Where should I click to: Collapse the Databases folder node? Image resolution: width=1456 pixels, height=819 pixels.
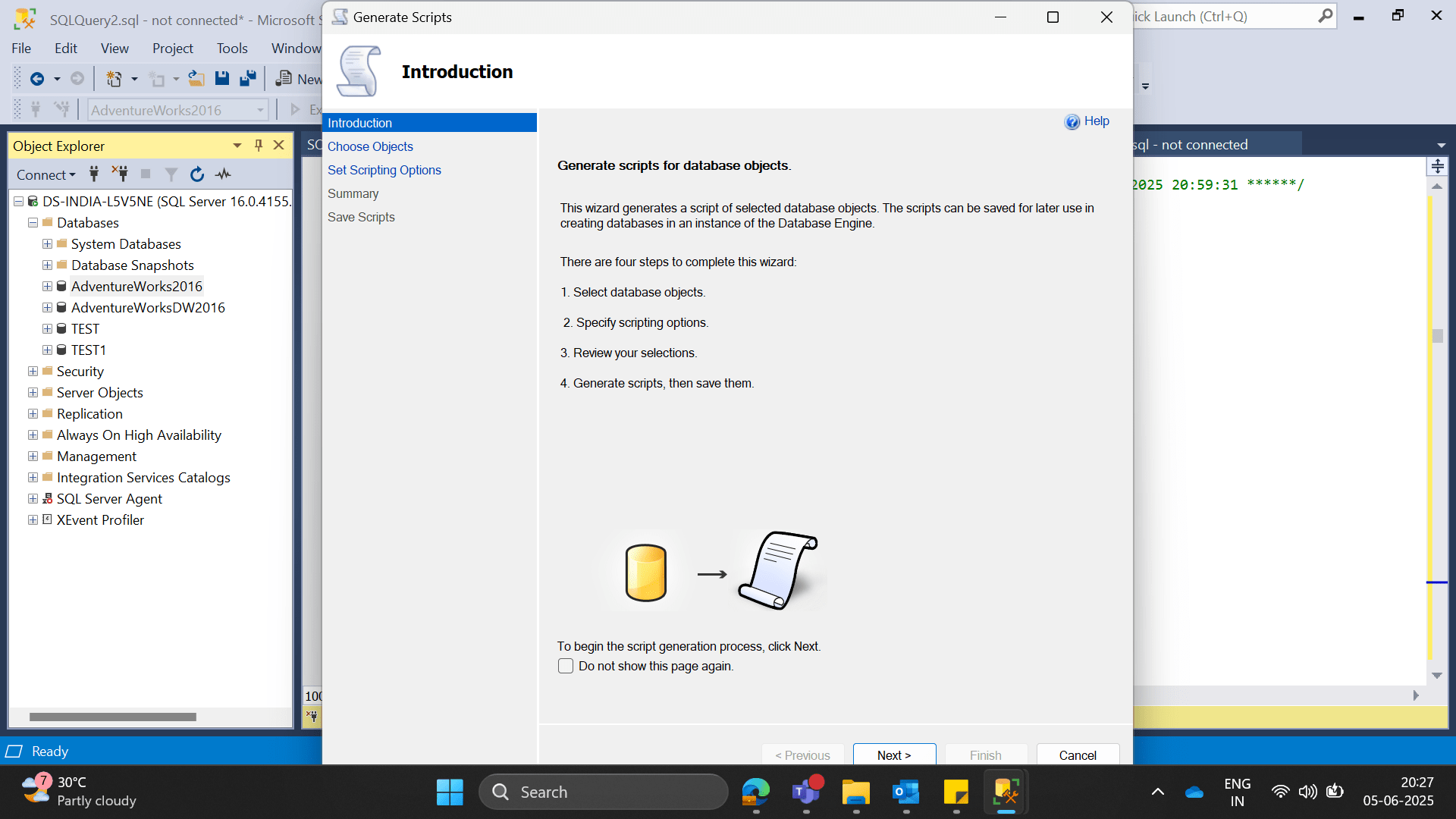pyautogui.click(x=33, y=223)
